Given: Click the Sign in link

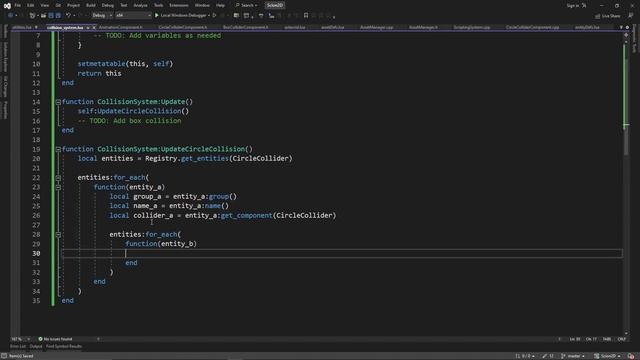Looking at the screenshot, I should click(573, 5).
